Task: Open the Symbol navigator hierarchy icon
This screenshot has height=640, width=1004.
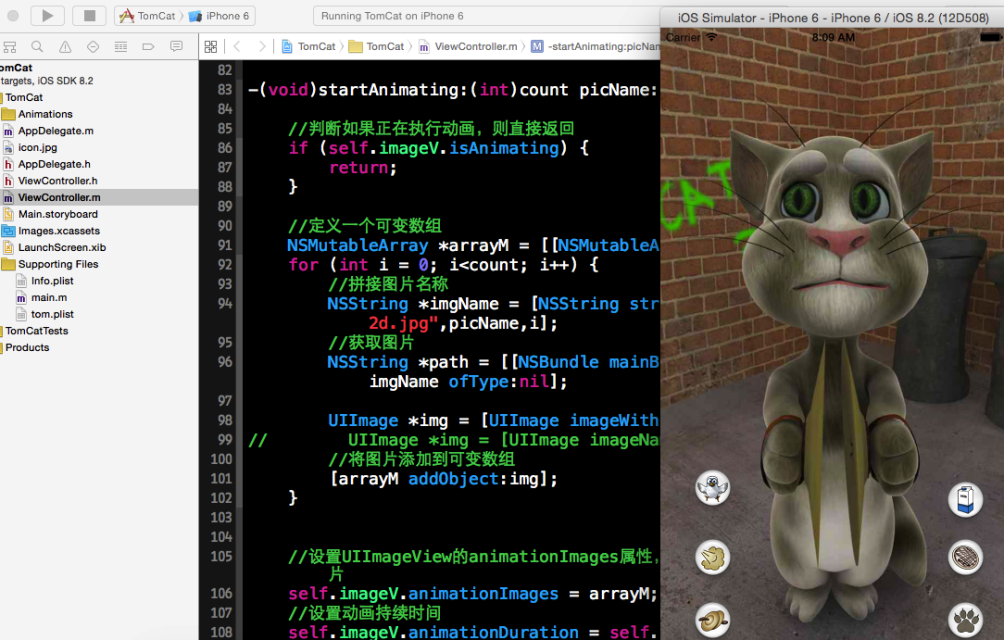Action: pyautogui.click(x=10, y=46)
